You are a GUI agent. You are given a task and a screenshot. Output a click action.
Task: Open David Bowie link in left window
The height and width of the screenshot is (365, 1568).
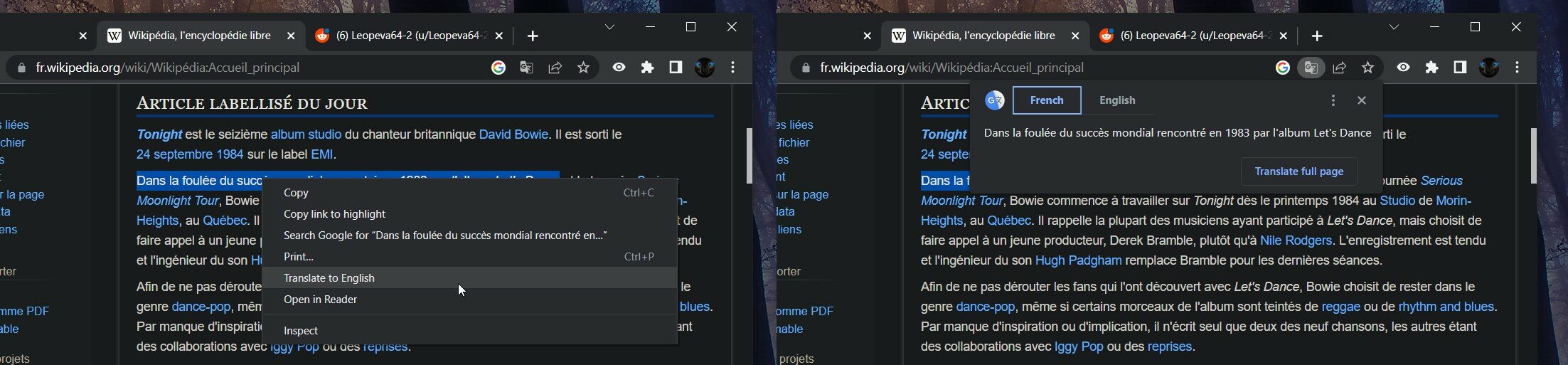pyautogui.click(x=513, y=134)
